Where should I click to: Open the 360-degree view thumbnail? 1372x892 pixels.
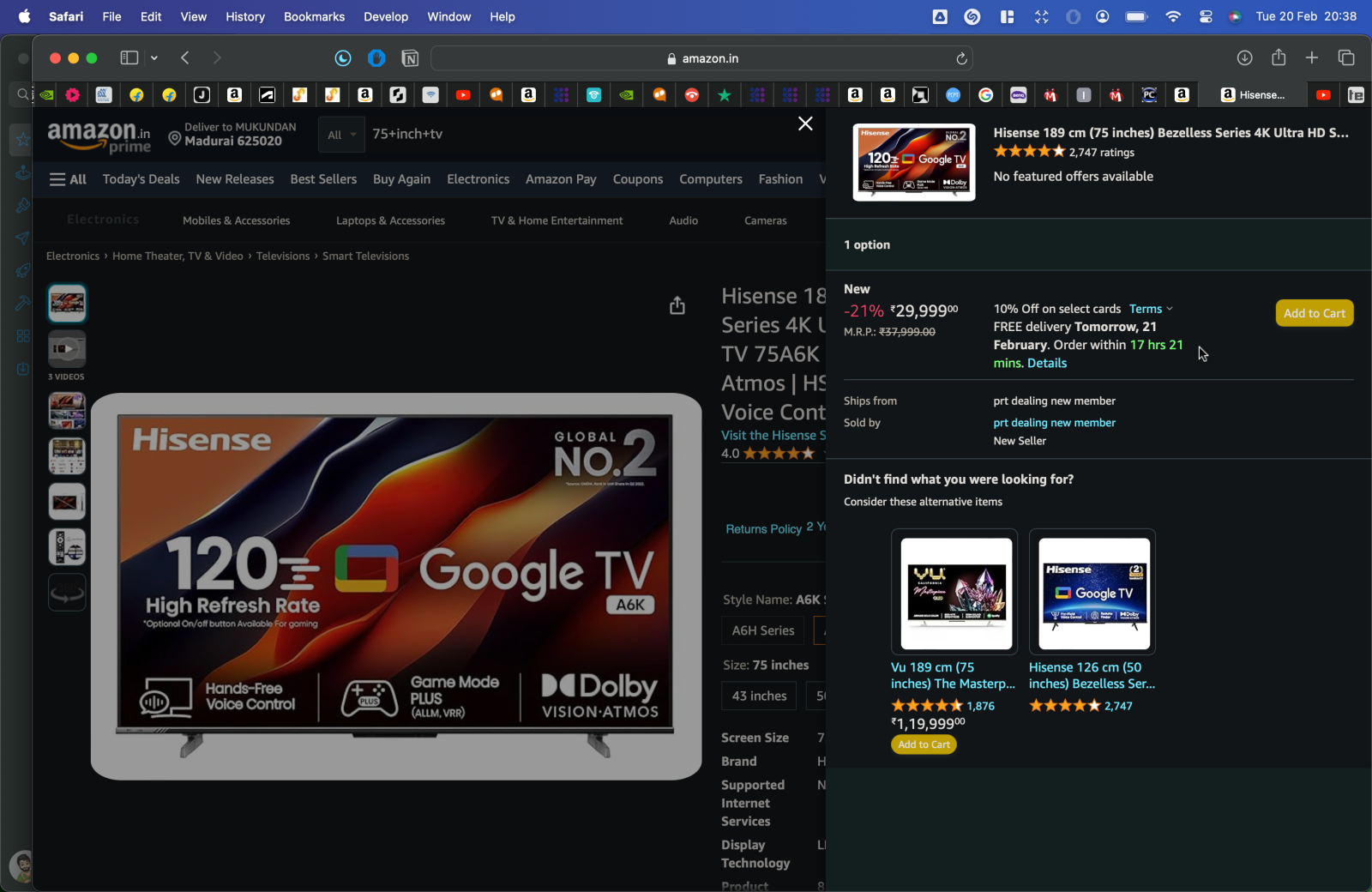coord(67,593)
